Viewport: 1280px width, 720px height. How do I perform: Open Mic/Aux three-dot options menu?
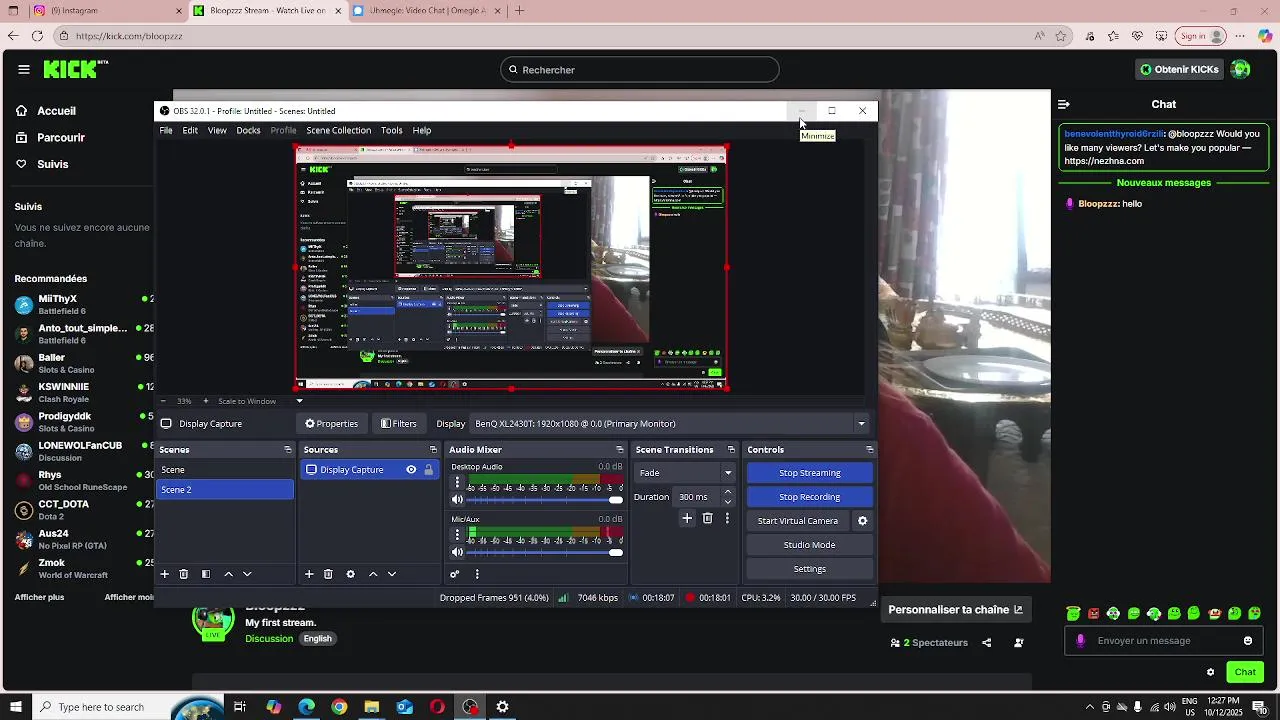458,534
